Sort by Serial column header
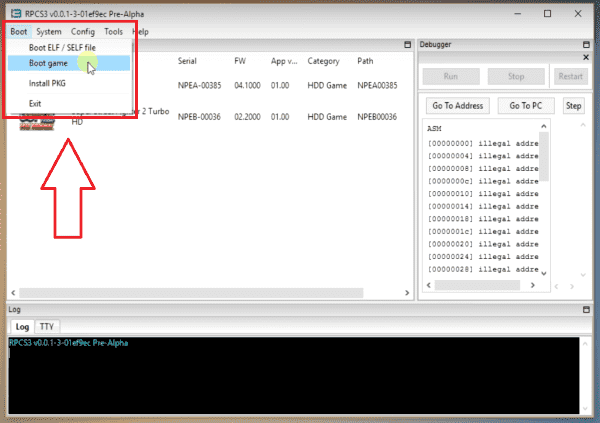This screenshot has height=423, width=600. [x=187, y=61]
